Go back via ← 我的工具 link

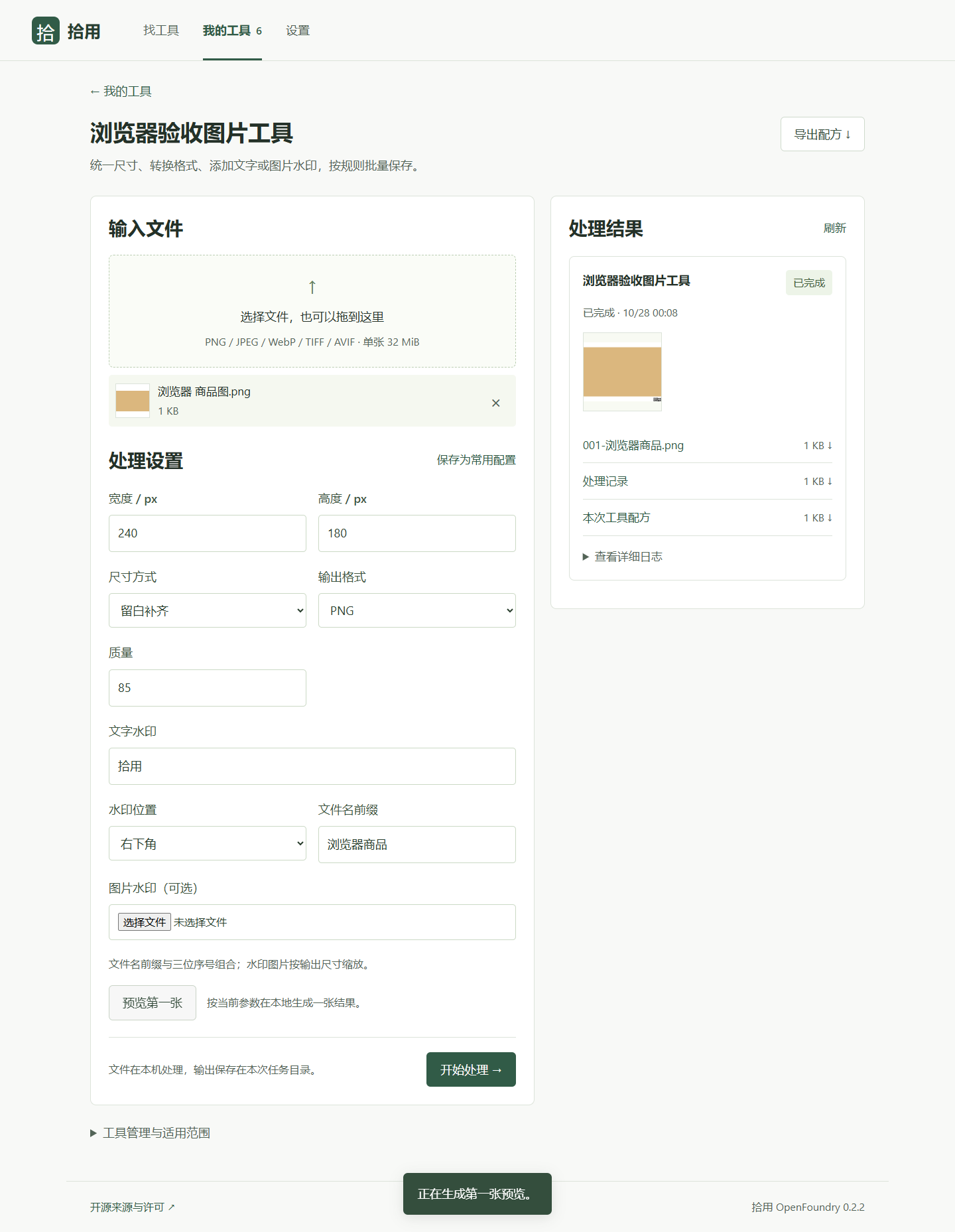coord(121,92)
